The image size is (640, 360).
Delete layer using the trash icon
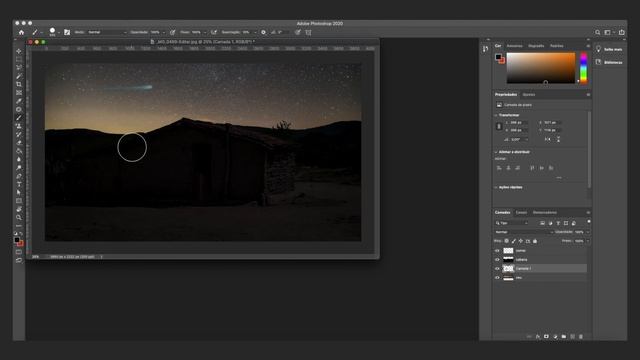pyautogui.click(x=581, y=337)
